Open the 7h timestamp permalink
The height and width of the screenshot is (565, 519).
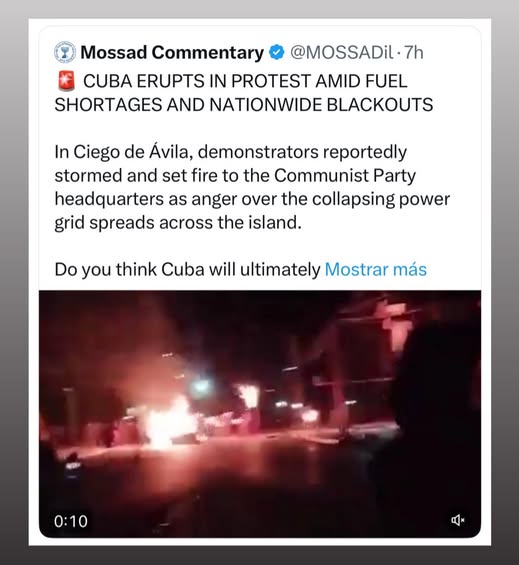point(414,53)
